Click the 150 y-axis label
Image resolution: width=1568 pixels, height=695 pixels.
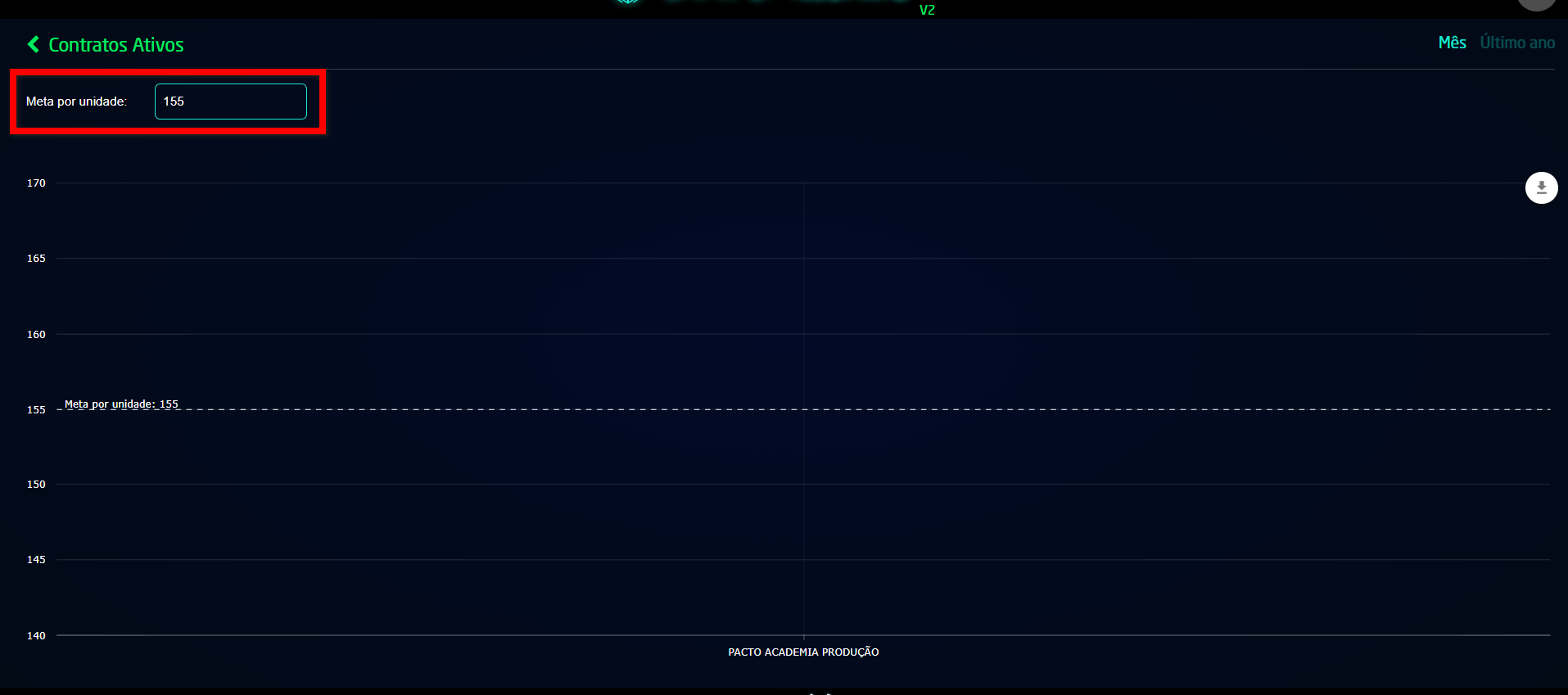[x=36, y=485]
